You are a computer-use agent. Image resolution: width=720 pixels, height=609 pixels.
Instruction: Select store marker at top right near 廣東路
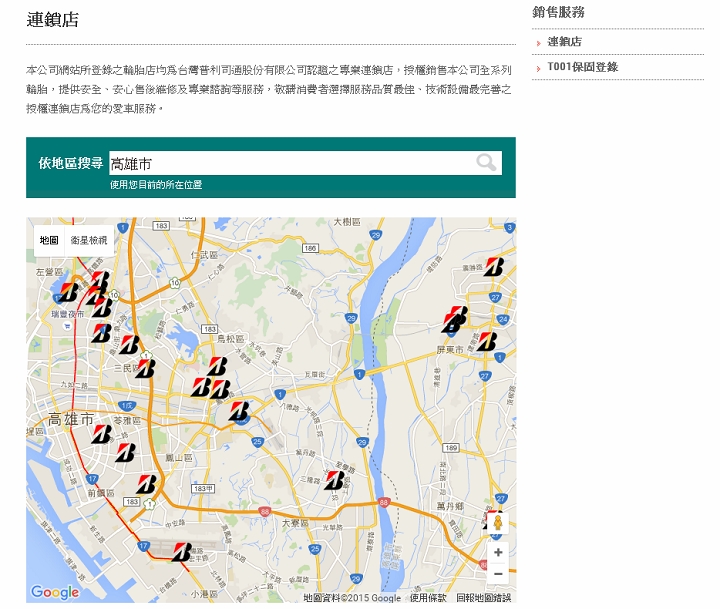point(494,267)
